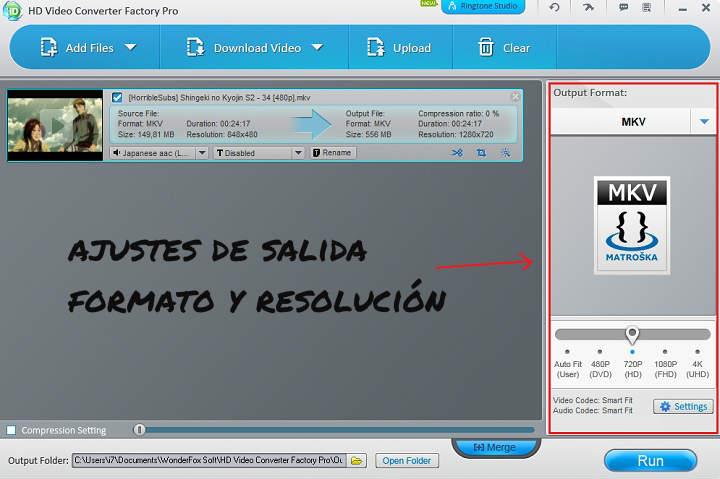Open the Japanese aac audio track dropdown
This screenshot has width=720, height=479.
point(201,153)
